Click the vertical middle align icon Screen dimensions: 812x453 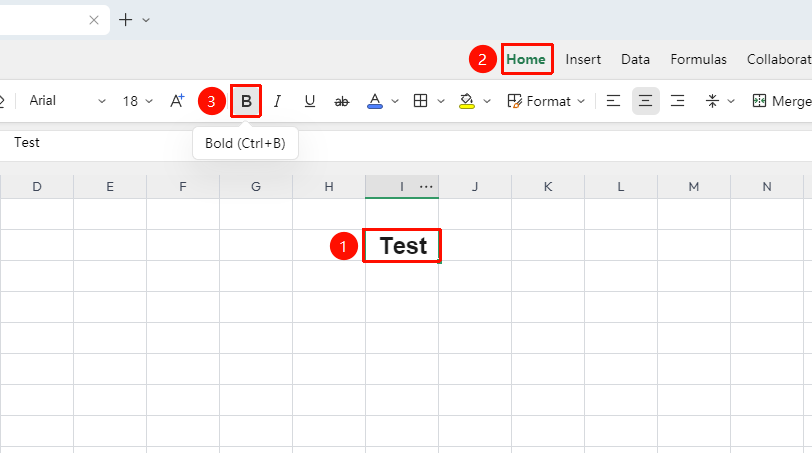point(713,101)
